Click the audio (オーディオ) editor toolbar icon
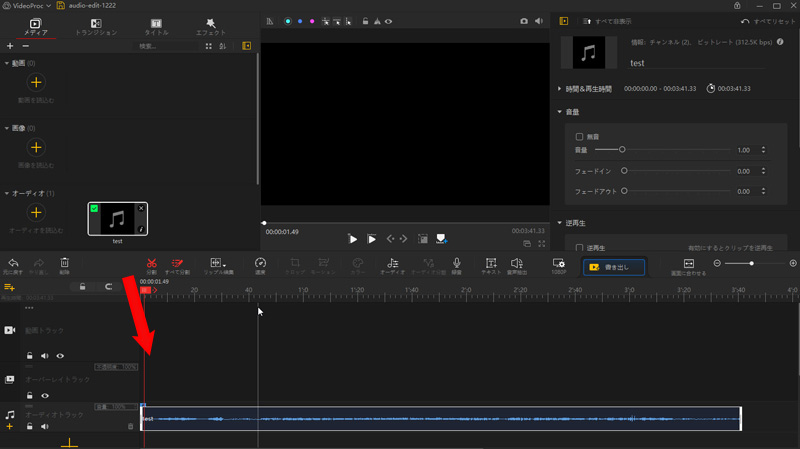800x449 pixels. tap(392, 263)
